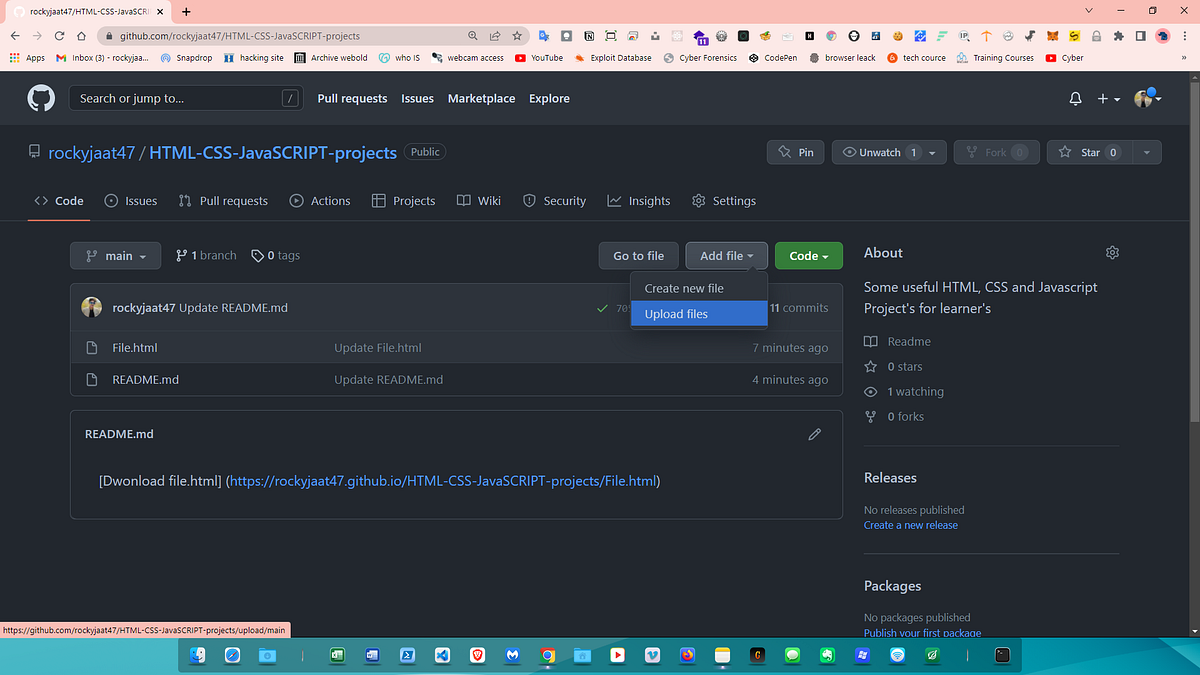
Task: Expand the Star options caret
Action: coord(1146,152)
